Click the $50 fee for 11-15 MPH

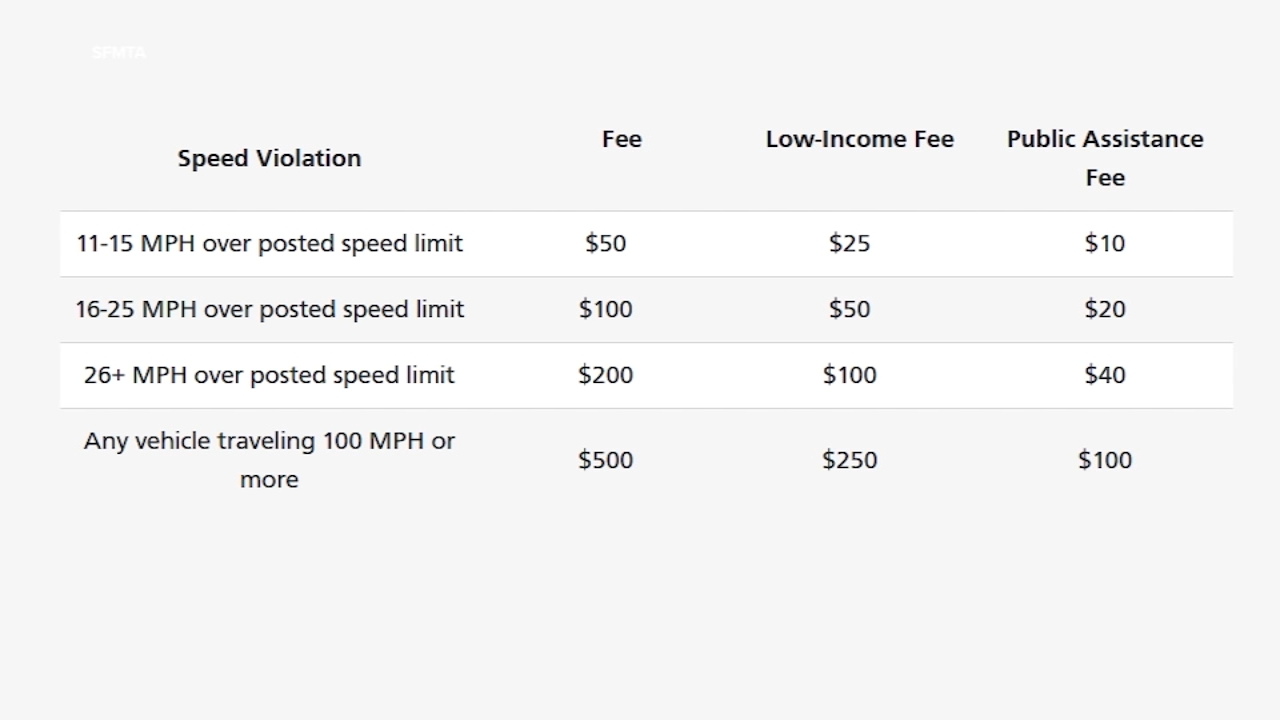(x=606, y=244)
